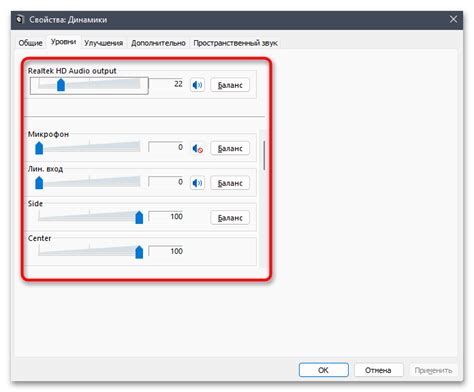Click the Микрофон level value field
Viewport: 474px width, 392px height.
(167, 147)
